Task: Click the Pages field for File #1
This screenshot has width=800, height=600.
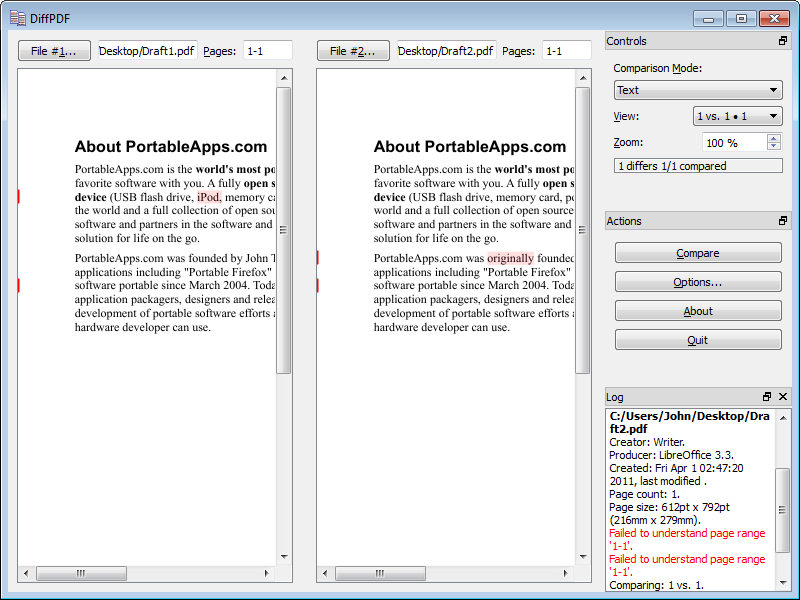Action: 267,51
